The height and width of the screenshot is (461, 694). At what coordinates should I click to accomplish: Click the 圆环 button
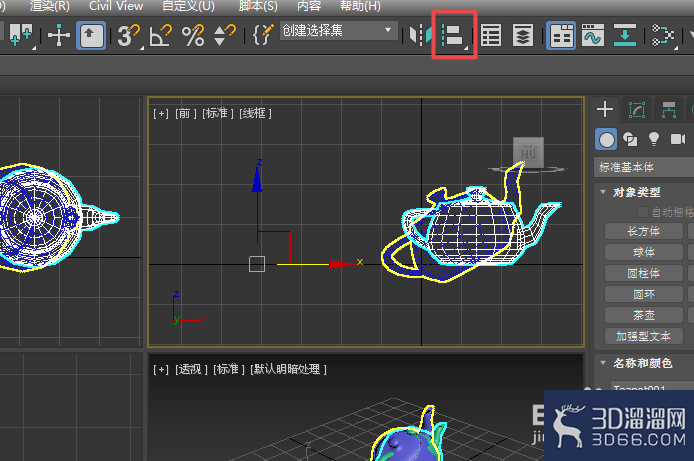pos(644,294)
